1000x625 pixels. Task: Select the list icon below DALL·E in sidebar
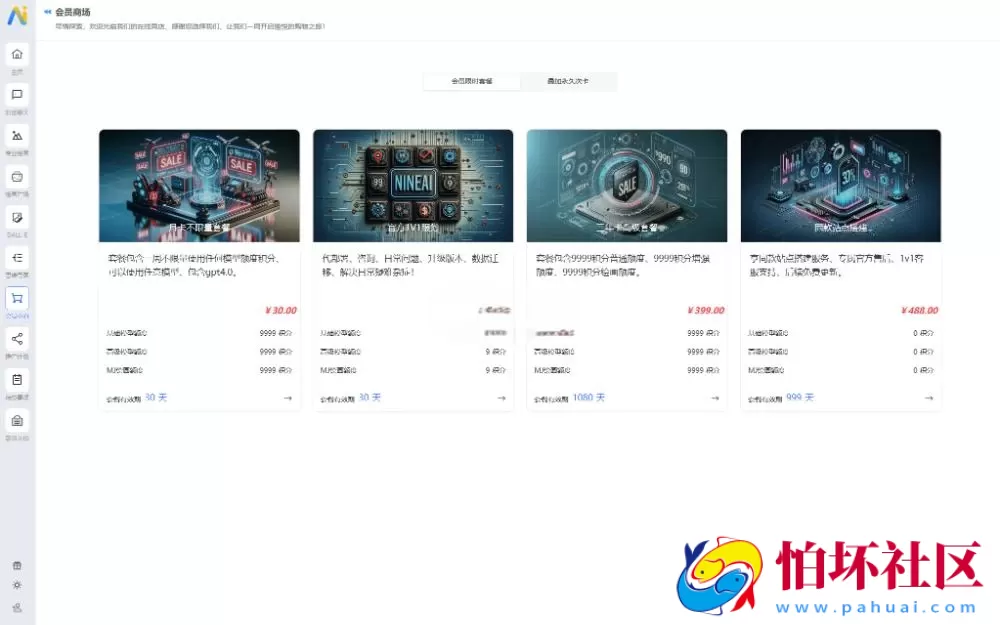[17, 258]
